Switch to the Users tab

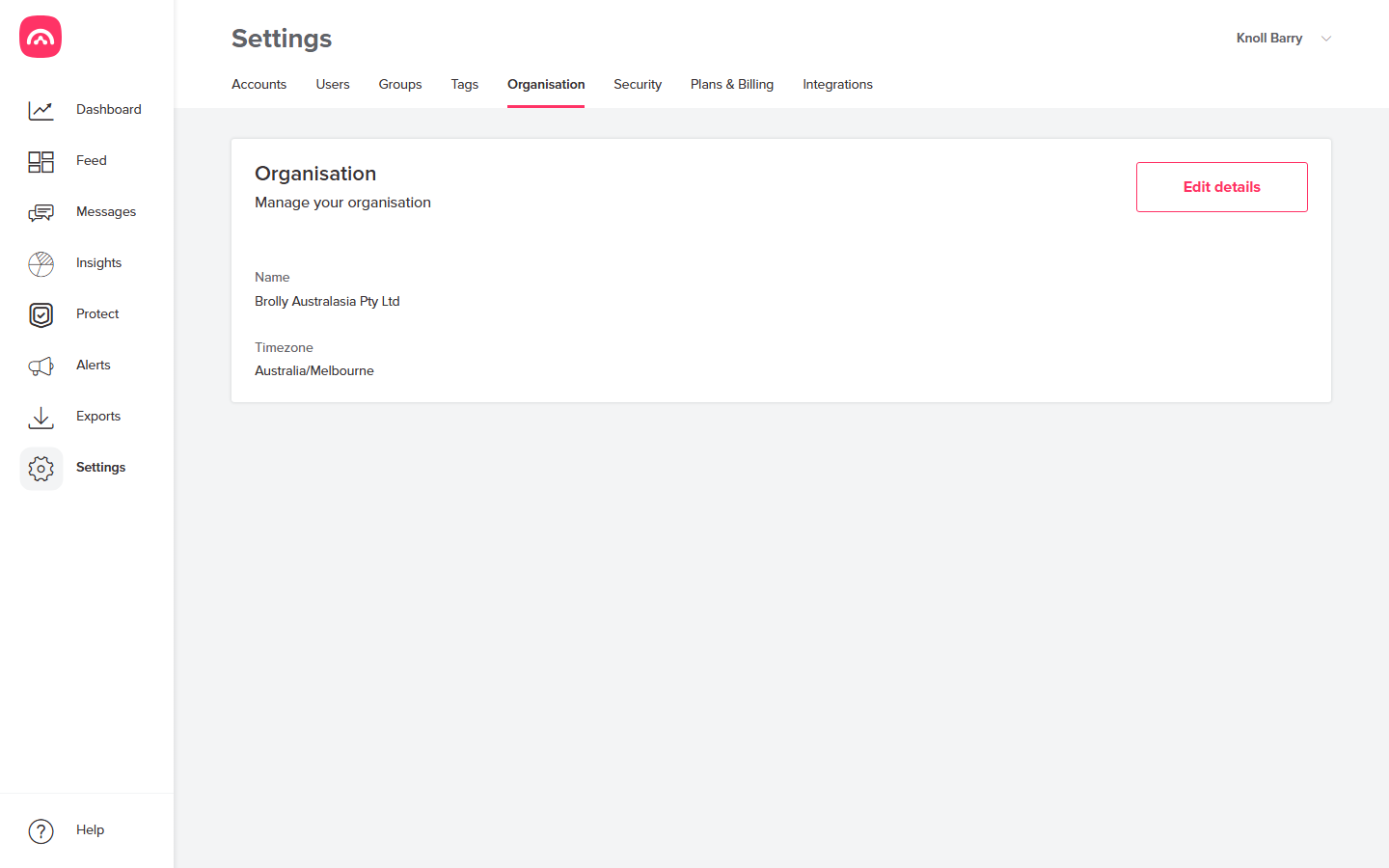[x=333, y=84]
